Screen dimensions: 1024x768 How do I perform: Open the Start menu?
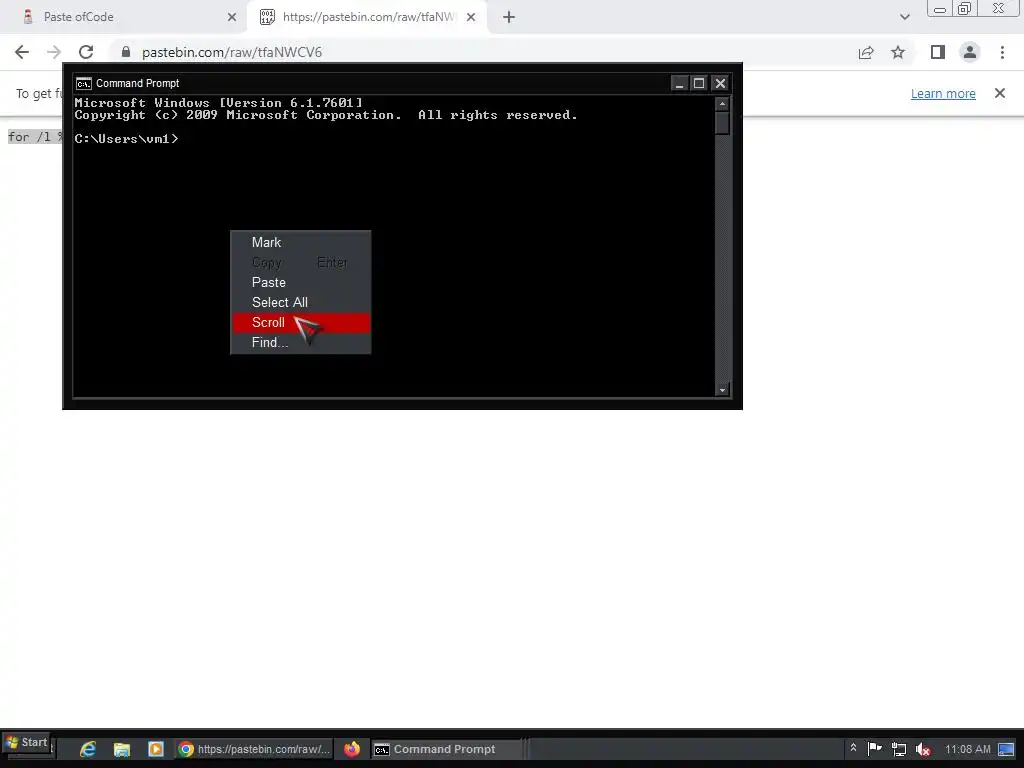click(x=27, y=743)
